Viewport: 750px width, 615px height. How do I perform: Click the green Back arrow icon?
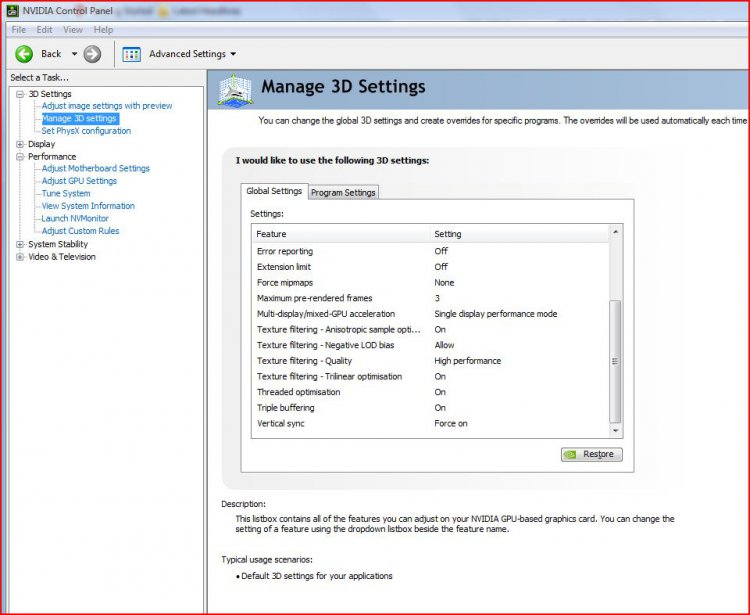tap(23, 54)
